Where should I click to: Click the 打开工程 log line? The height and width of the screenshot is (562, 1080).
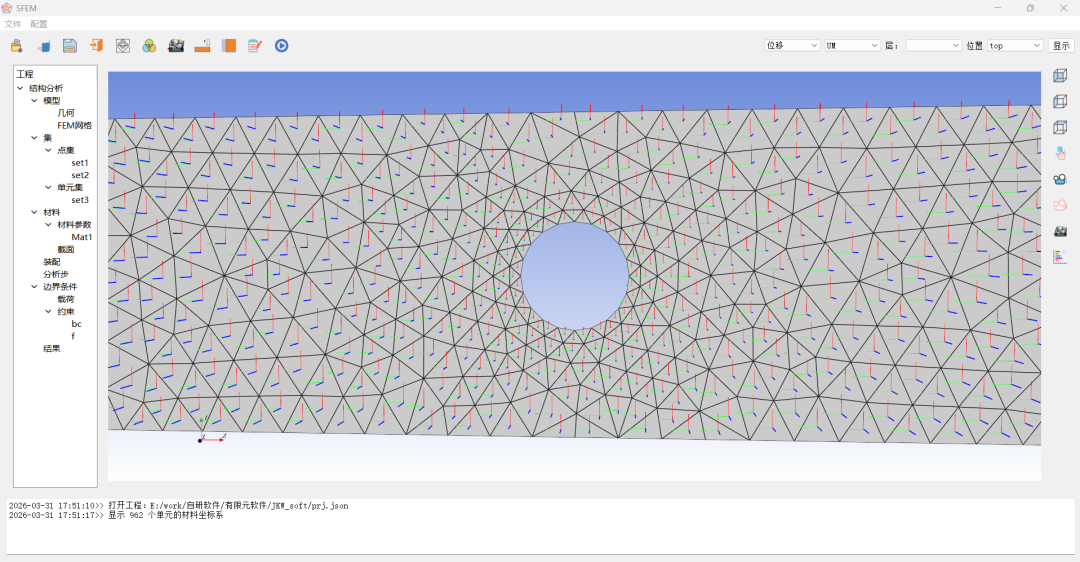178,506
